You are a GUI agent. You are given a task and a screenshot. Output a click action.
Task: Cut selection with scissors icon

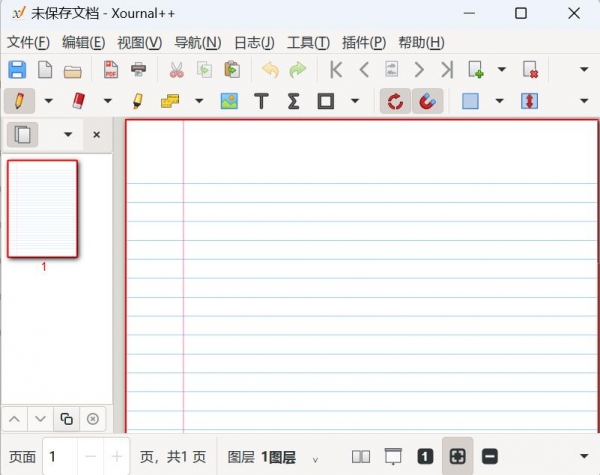176,70
